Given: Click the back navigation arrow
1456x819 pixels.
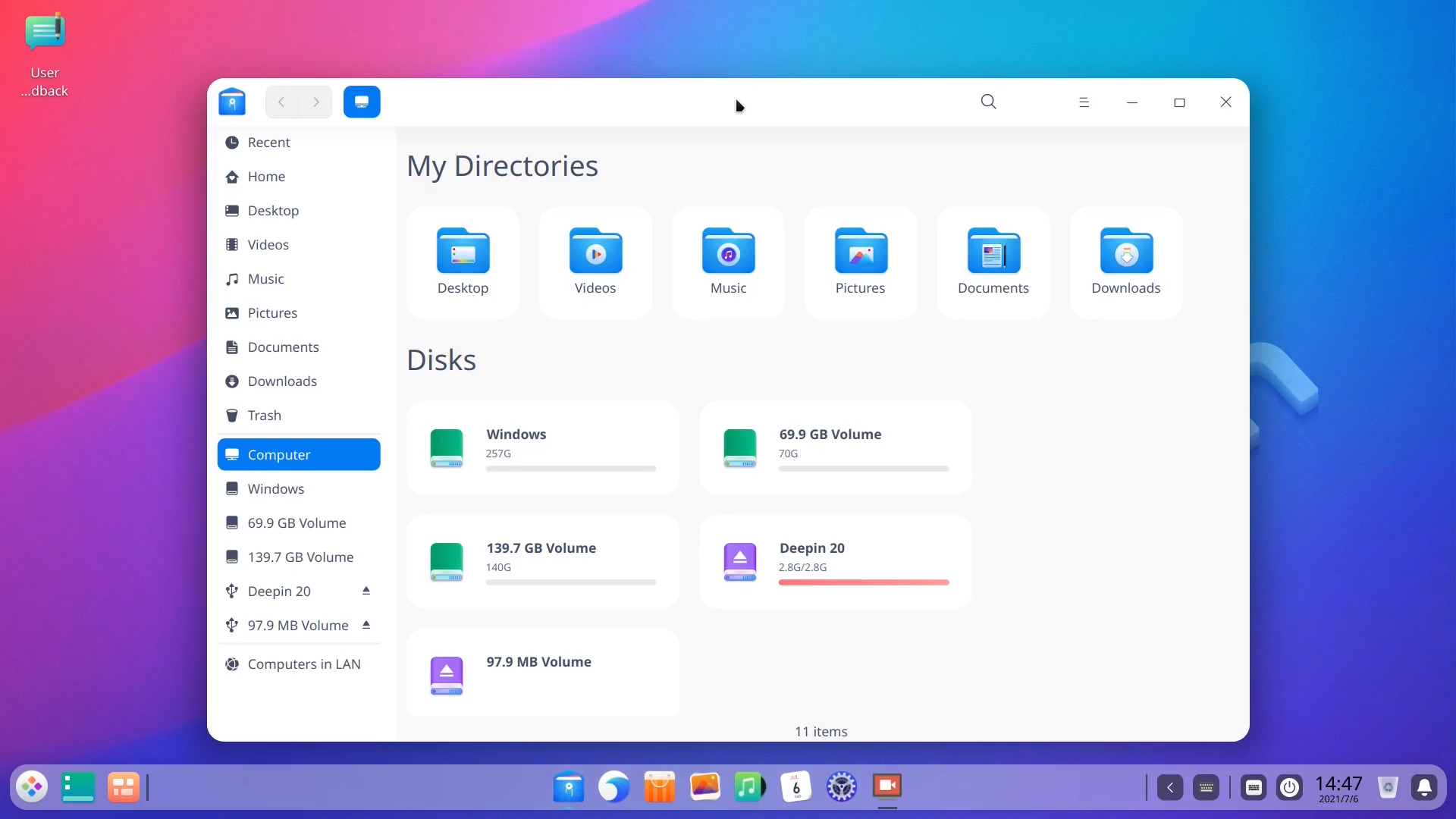Looking at the screenshot, I should 281,102.
